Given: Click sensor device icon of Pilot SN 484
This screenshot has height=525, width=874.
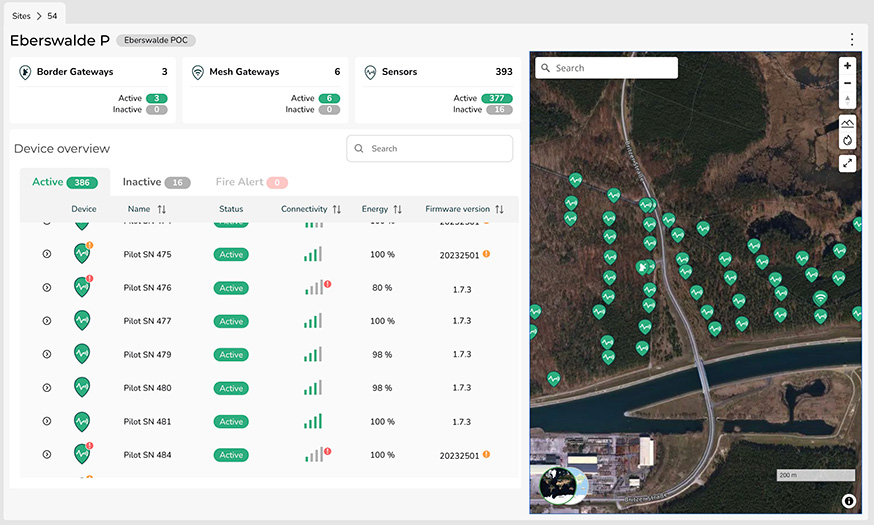Looking at the screenshot, I should coord(82,454).
